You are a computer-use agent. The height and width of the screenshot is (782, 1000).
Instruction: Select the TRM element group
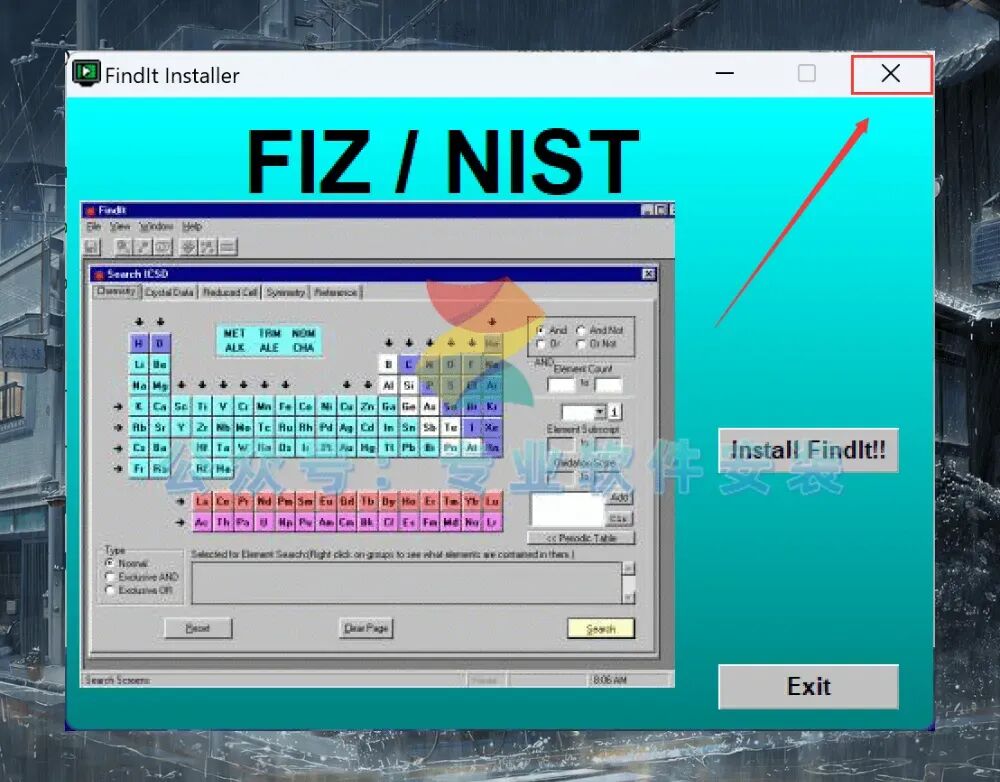(269, 334)
